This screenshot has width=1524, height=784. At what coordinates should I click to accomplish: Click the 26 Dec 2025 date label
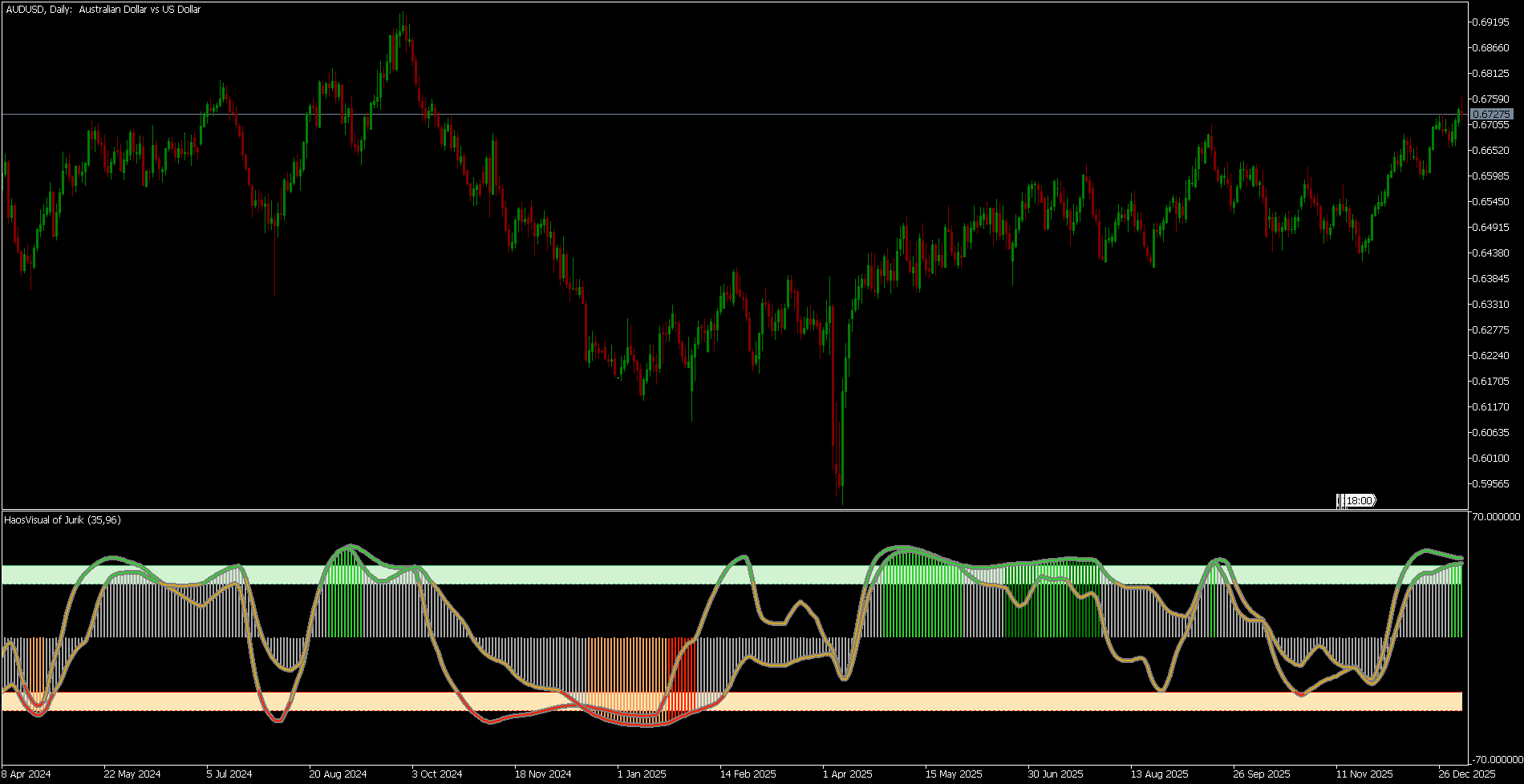tap(1467, 774)
